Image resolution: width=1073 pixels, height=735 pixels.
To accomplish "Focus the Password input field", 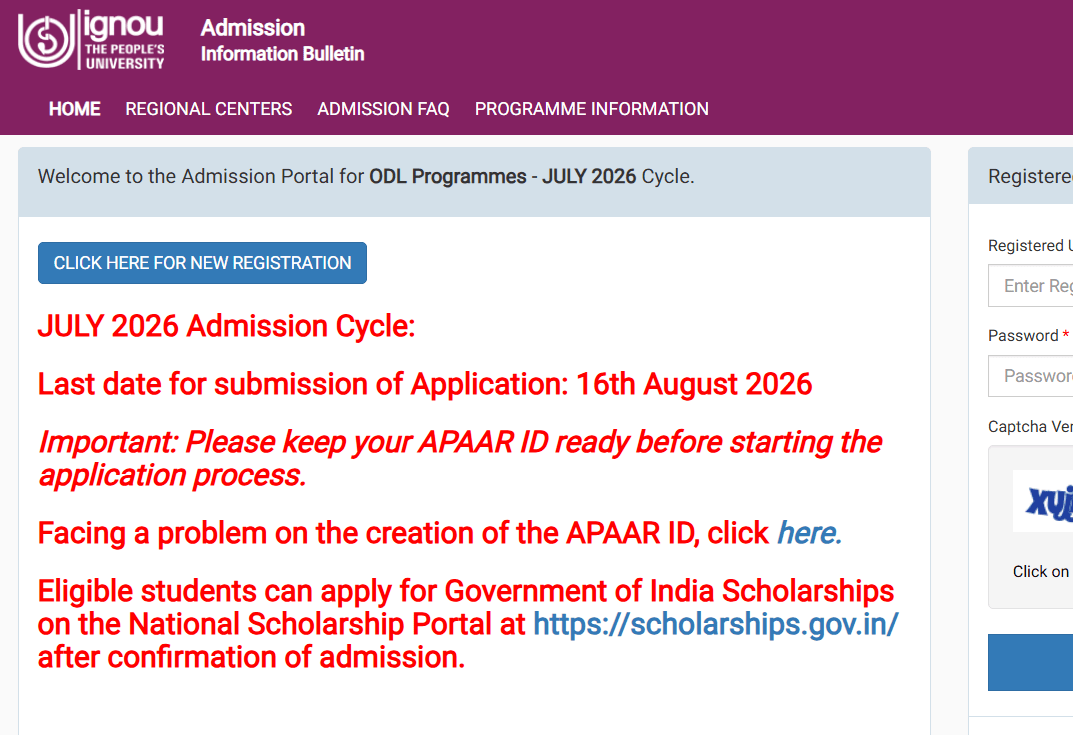I will point(1031,376).
